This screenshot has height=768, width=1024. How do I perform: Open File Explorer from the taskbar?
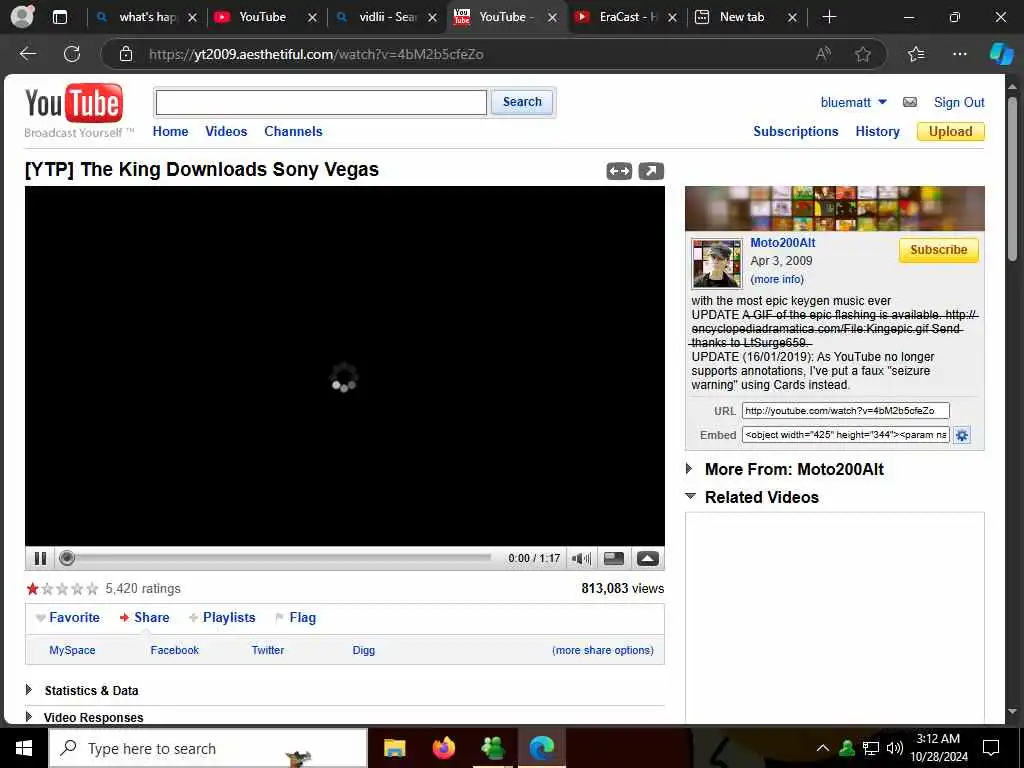[x=394, y=748]
